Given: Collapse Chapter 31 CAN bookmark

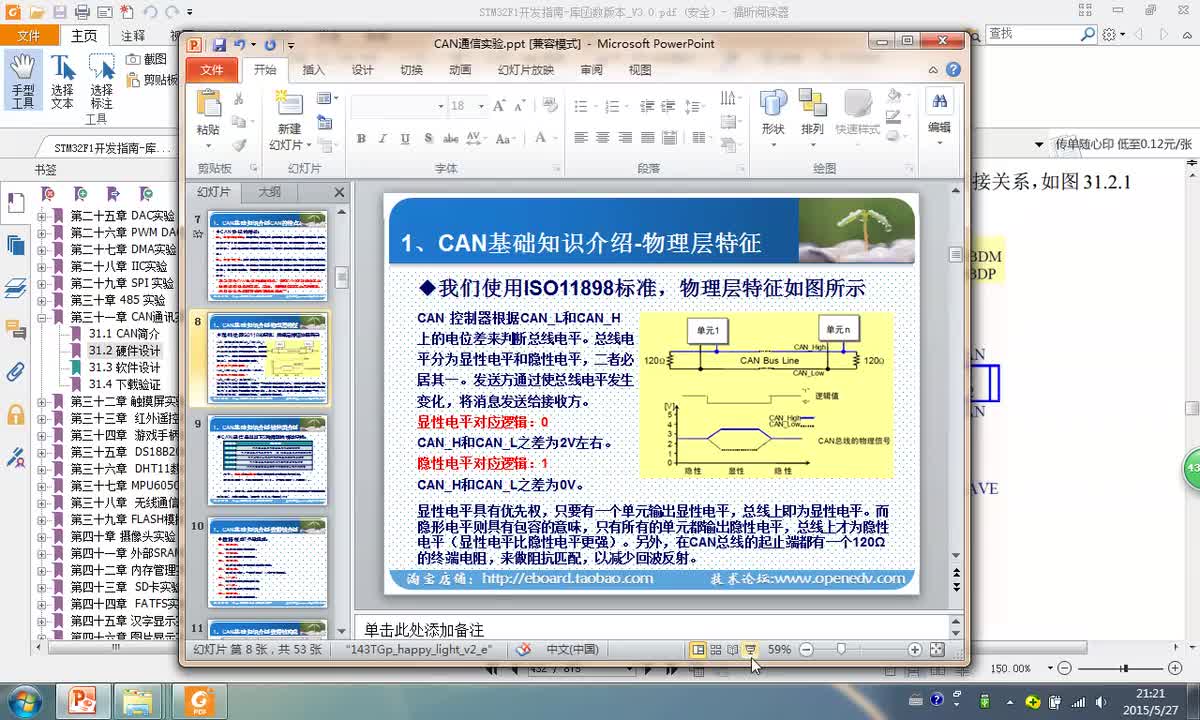Looking at the screenshot, I should pyautogui.click(x=42, y=317).
